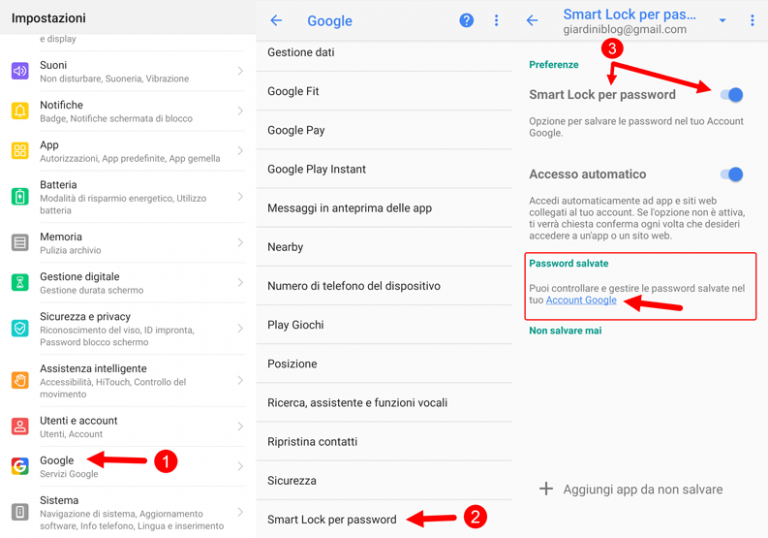Click plus icon beside Aggiungi app
Viewport: 768px width, 538px height.
pos(546,489)
